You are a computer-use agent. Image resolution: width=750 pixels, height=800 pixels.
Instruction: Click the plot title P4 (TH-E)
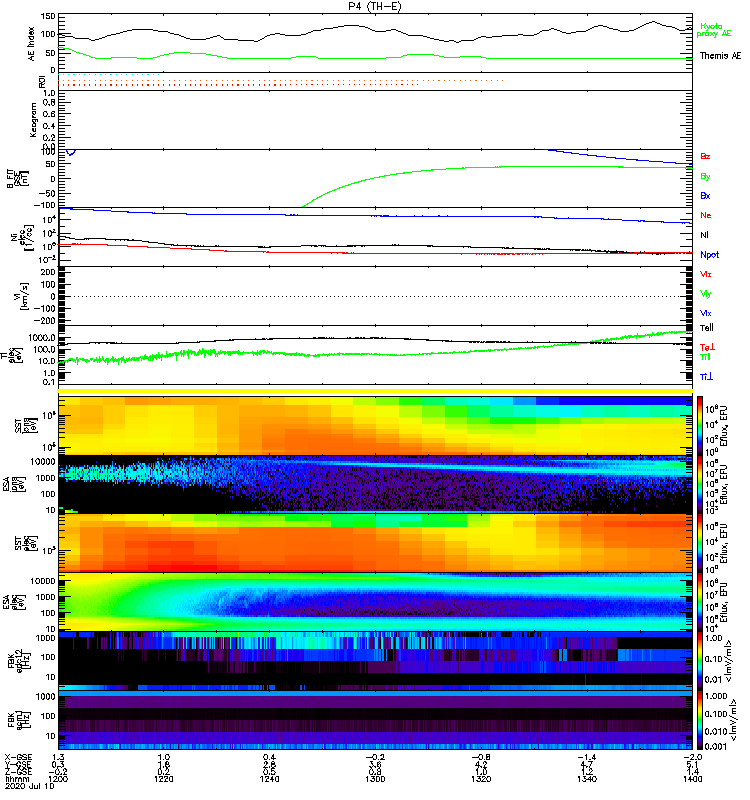374,6
